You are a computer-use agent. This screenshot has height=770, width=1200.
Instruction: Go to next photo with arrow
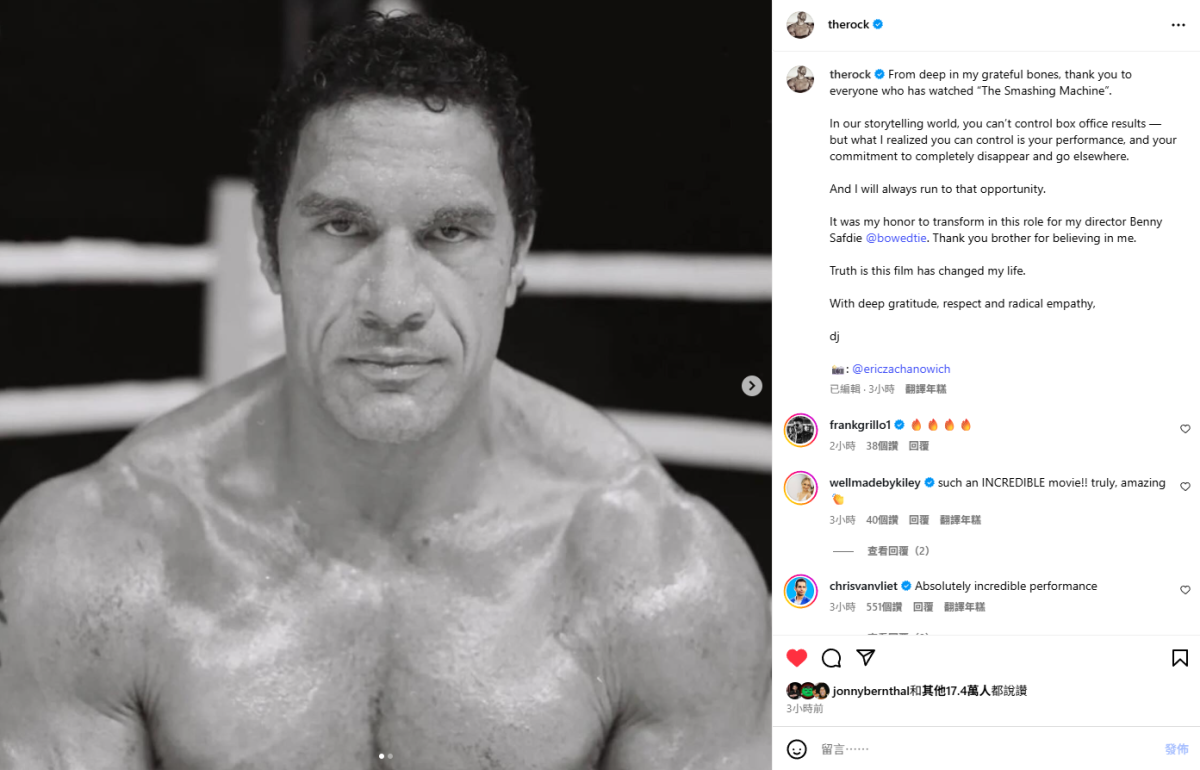click(x=752, y=386)
